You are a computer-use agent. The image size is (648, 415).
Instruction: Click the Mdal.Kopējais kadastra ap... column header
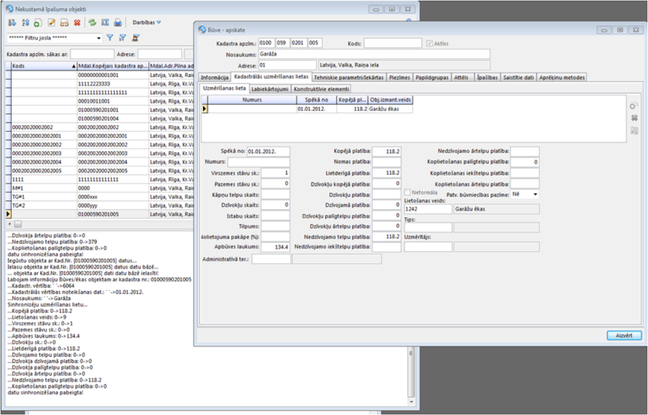coord(113,66)
